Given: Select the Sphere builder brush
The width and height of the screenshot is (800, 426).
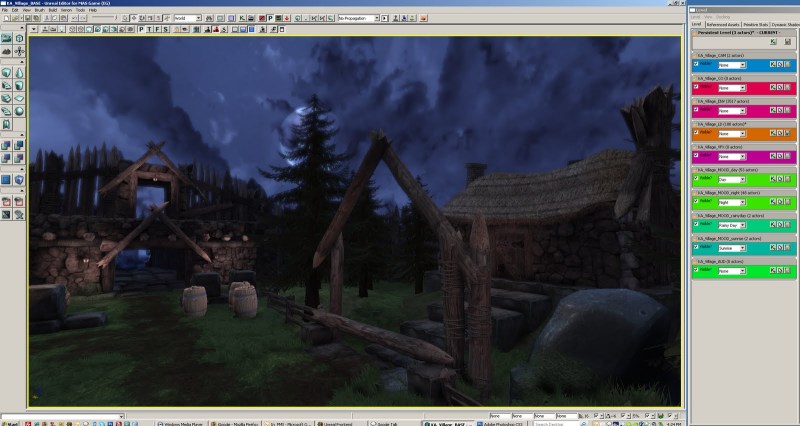Looking at the screenshot, I should tap(19, 111).
